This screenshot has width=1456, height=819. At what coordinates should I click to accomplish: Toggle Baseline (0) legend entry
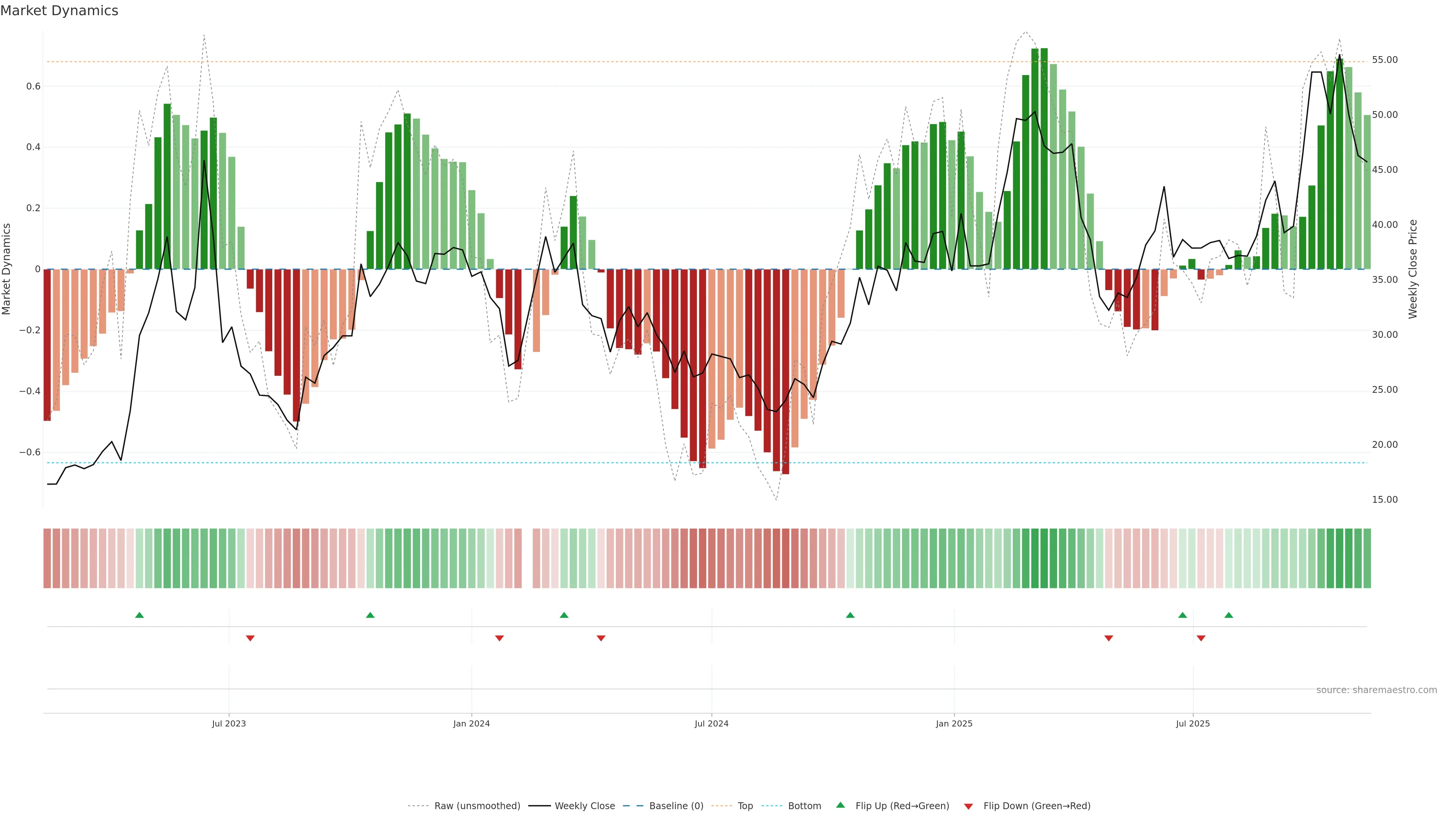pos(676,806)
